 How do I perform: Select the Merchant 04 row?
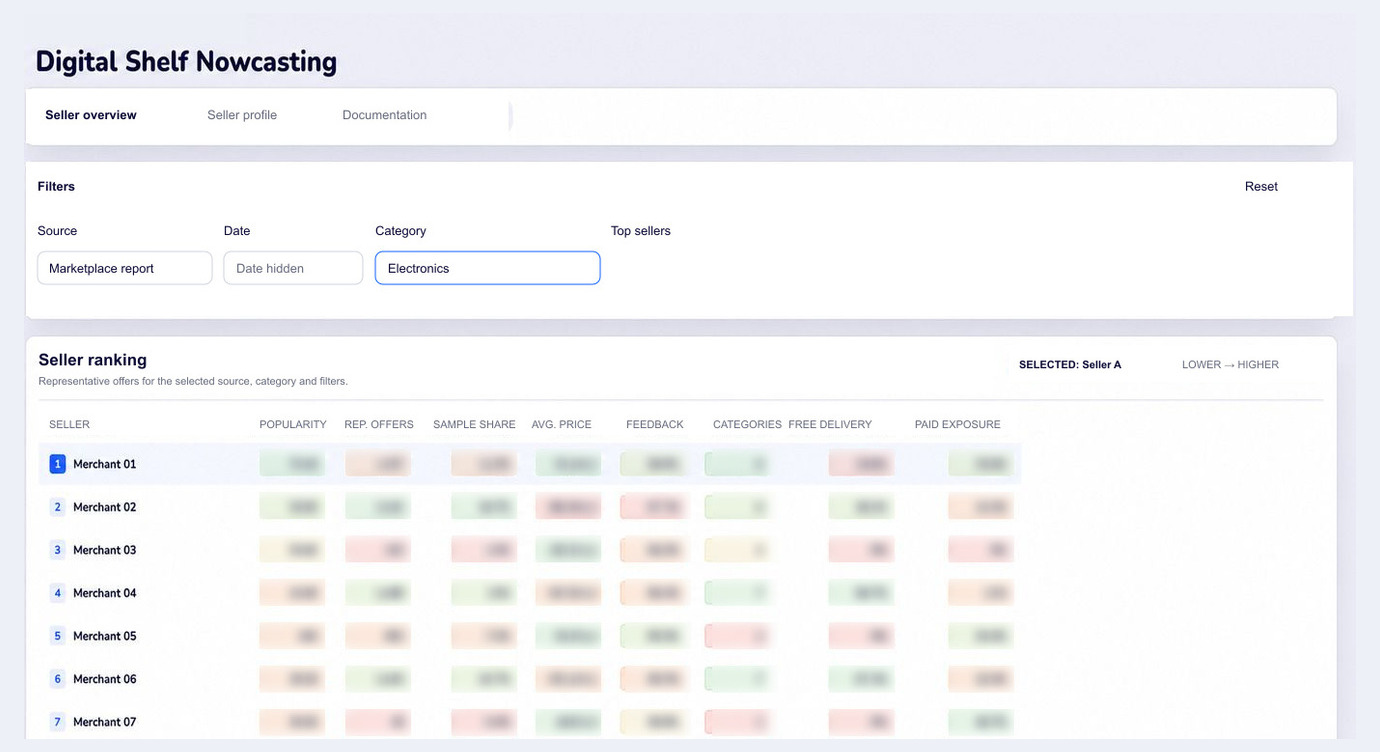pos(530,593)
